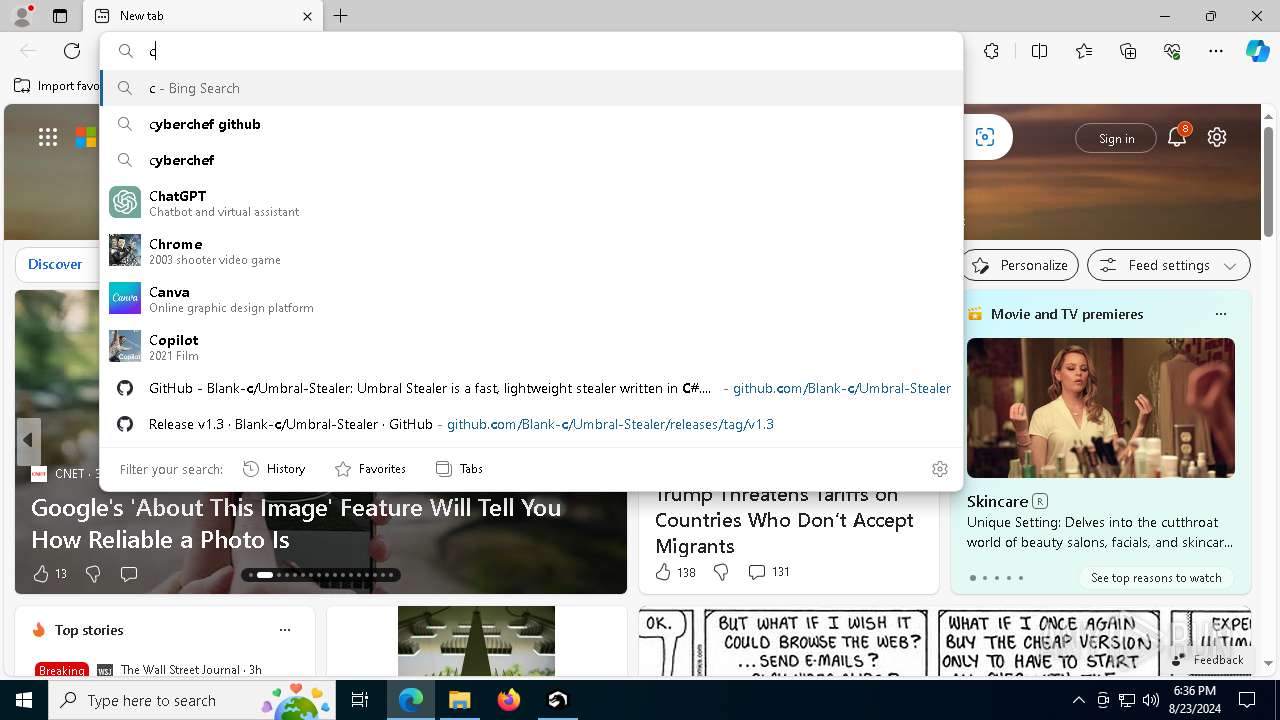The image size is (1280, 720).
Task: Choose the 'cyberchef github' suggestion
Action: click(532, 124)
